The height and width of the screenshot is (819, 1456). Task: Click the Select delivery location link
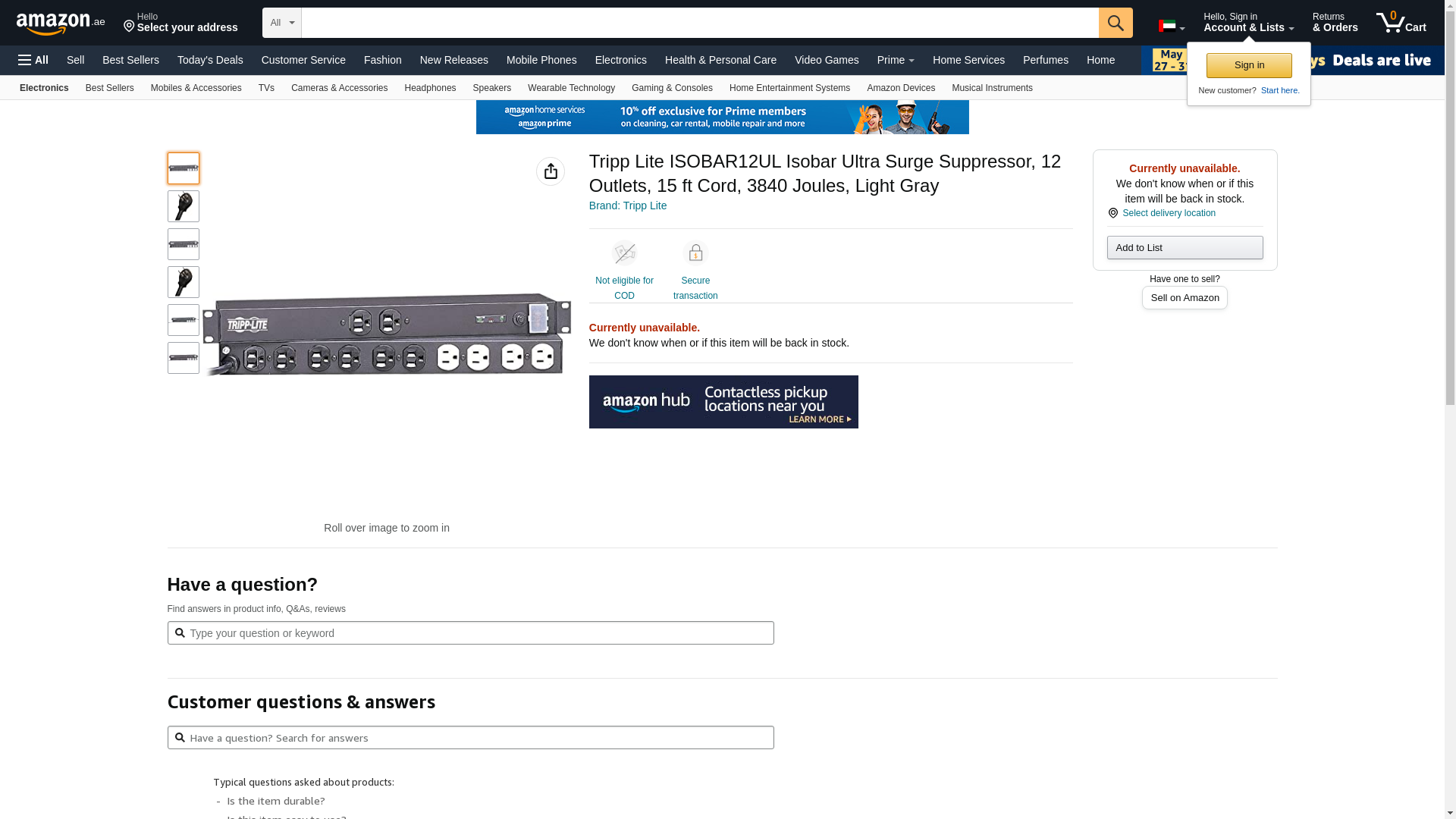click(x=1168, y=213)
